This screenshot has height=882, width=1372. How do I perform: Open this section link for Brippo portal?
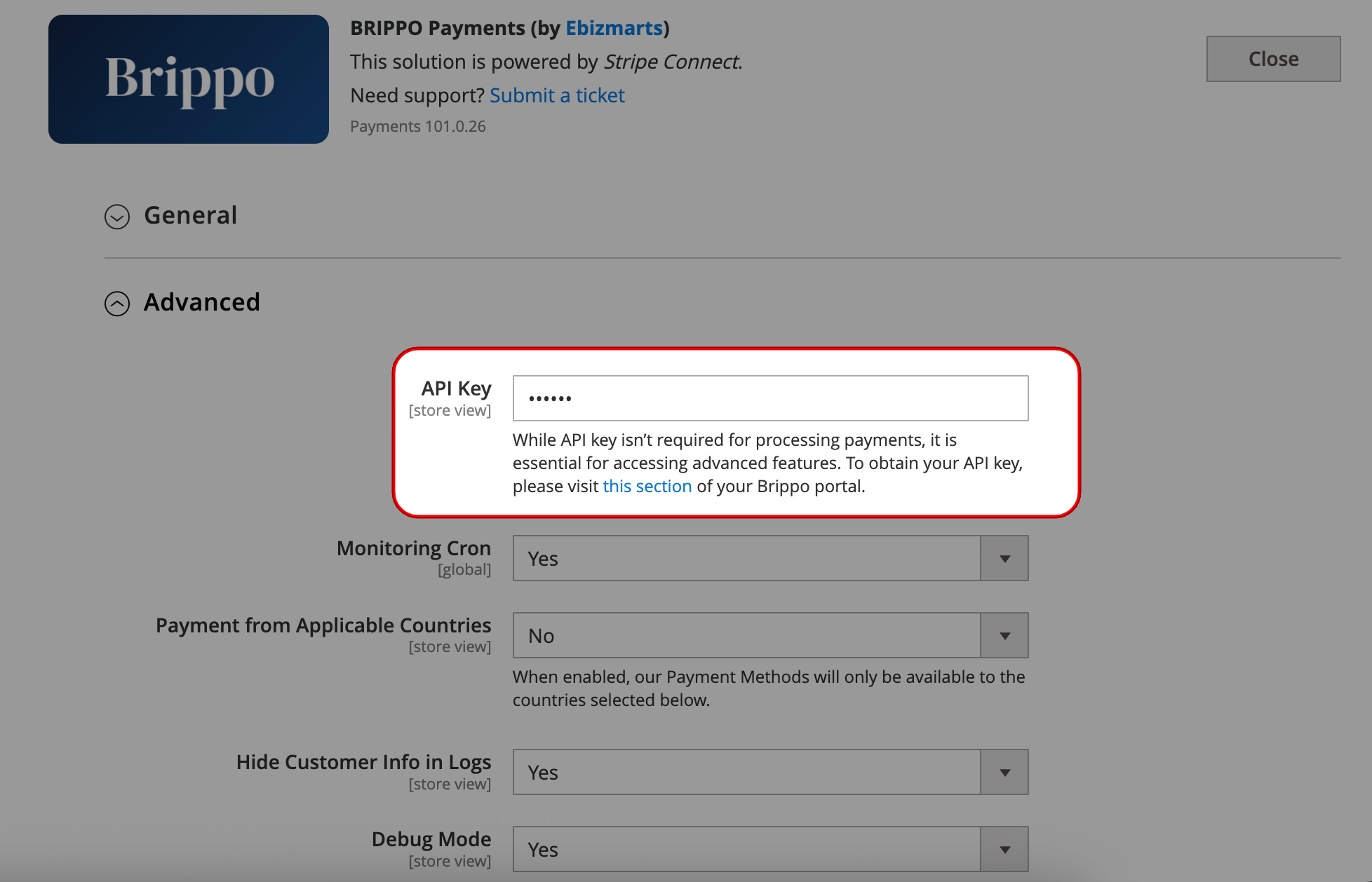(647, 486)
